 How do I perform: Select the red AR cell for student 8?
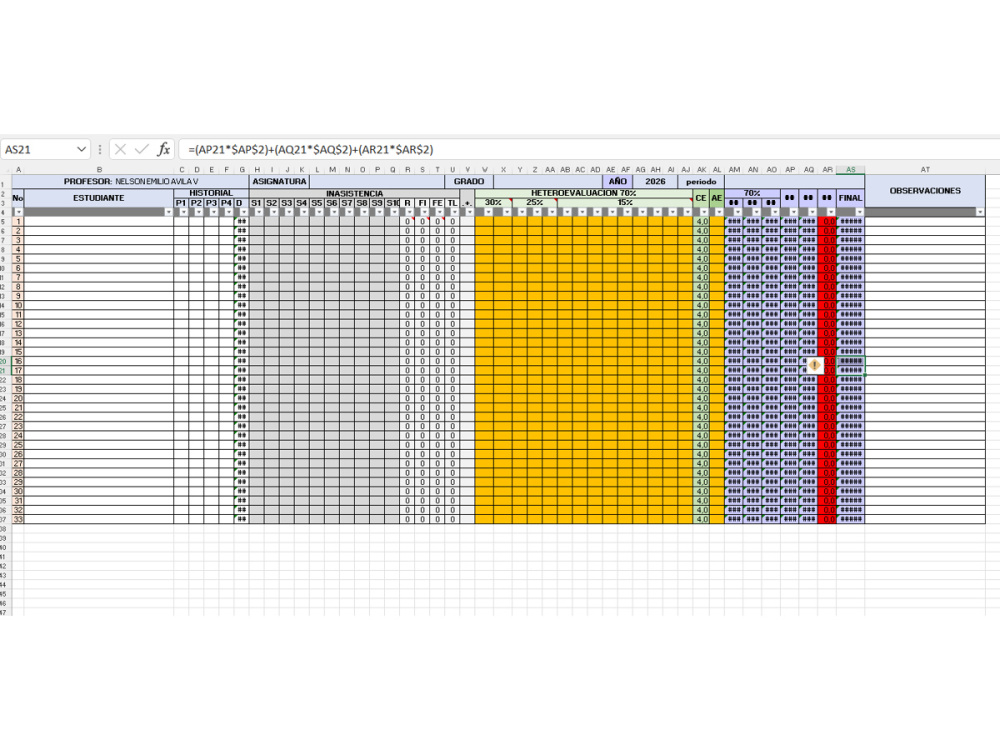click(827, 286)
